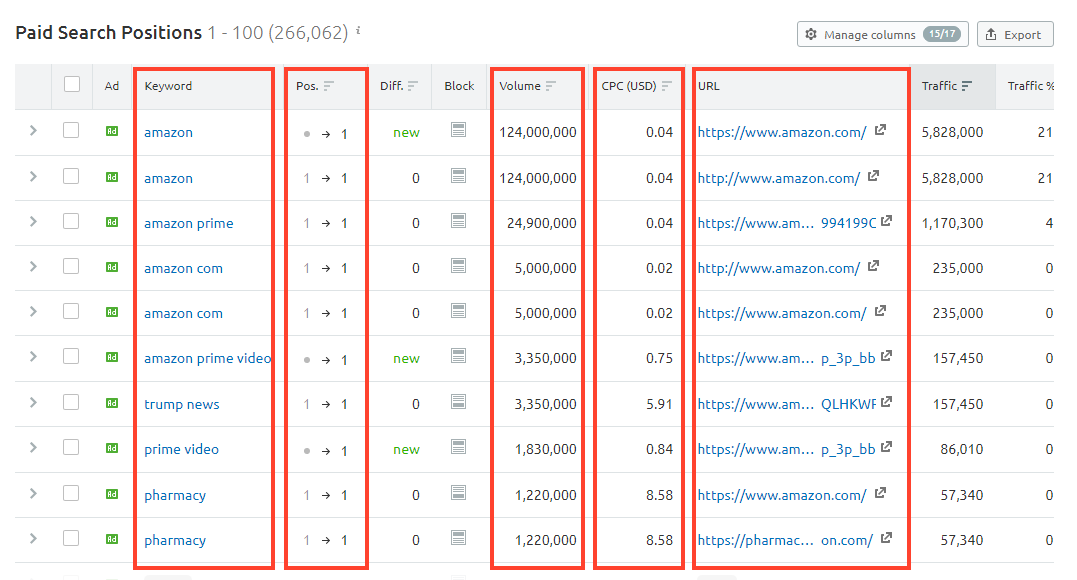
Task: Tick checkbox for amazon prime row
Action: pos(71,221)
